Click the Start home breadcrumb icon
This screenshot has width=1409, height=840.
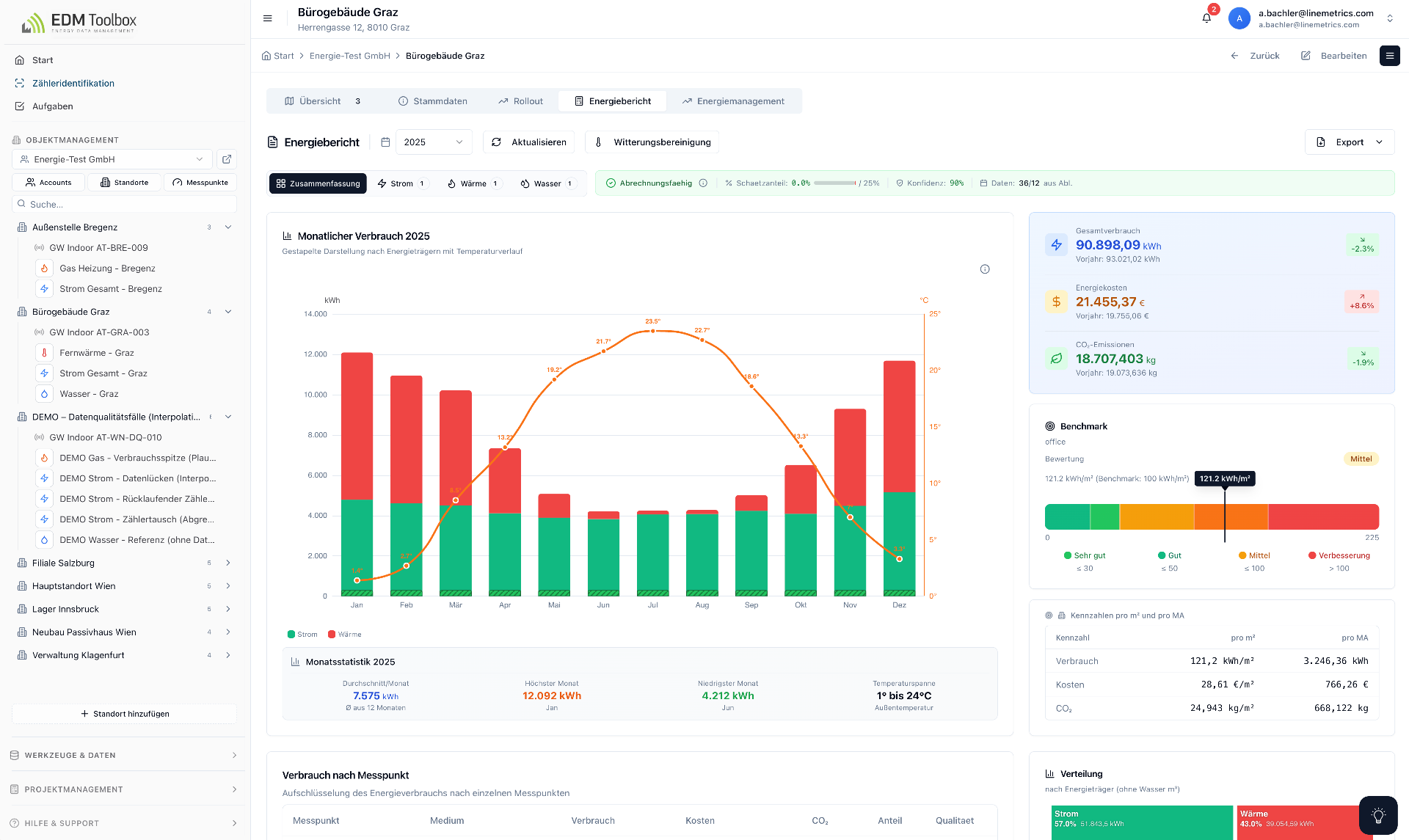(x=266, y=56)
